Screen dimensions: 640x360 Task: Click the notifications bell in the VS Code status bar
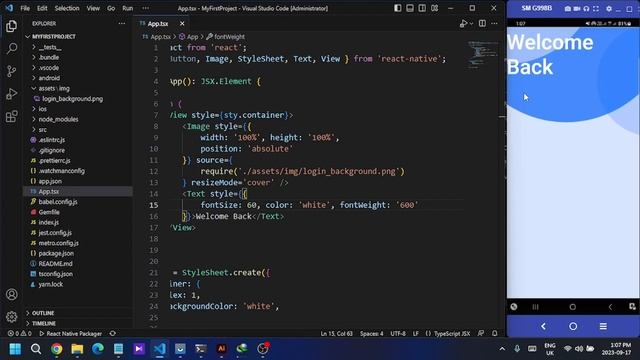tap(495, 333)
